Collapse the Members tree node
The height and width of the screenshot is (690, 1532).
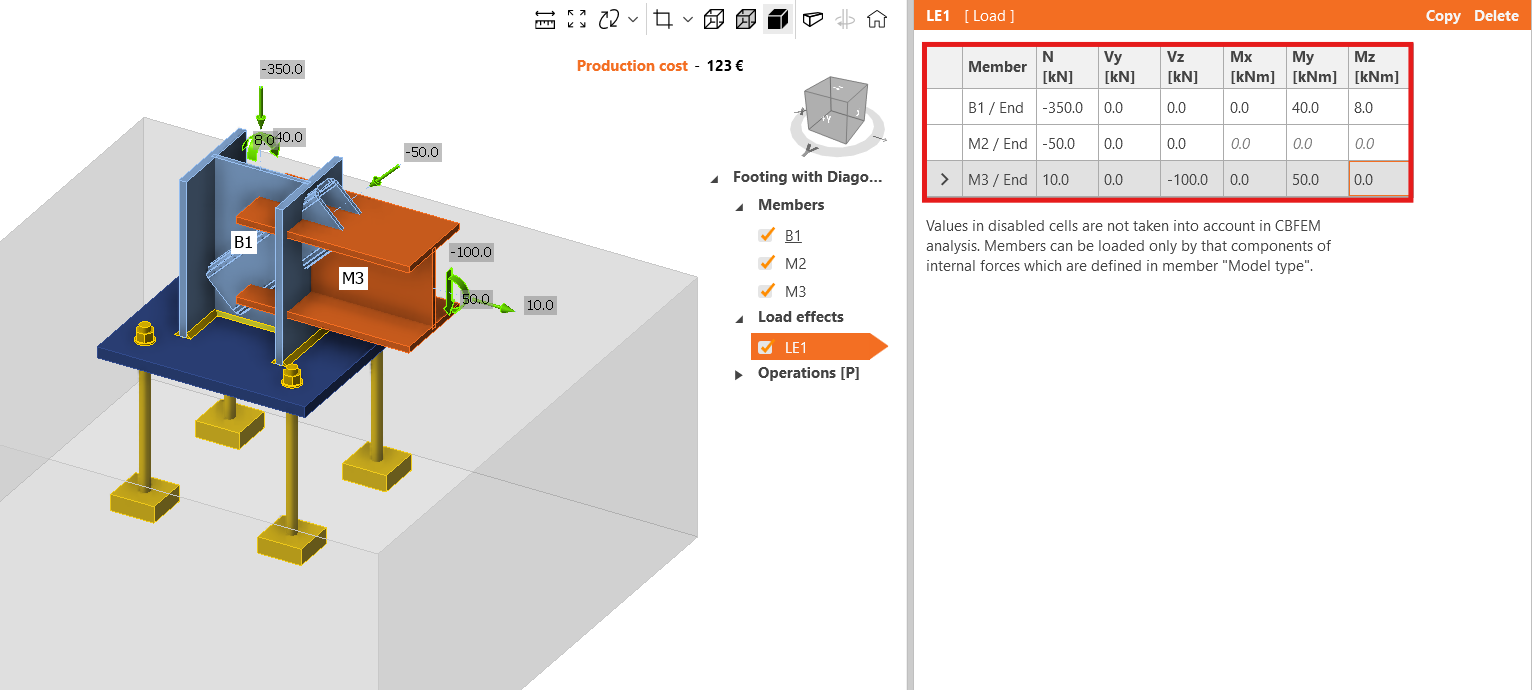point(739,206)
